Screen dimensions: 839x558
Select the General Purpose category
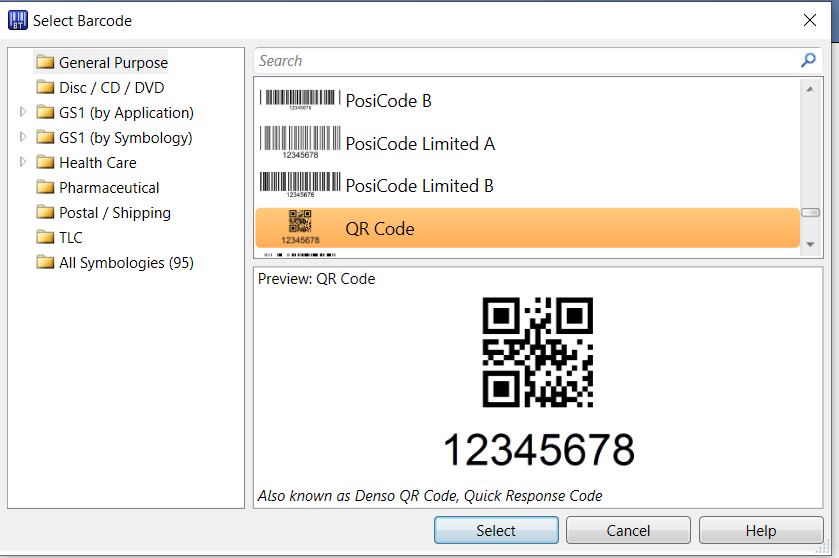pyautogui.click(x=113, y=63)
